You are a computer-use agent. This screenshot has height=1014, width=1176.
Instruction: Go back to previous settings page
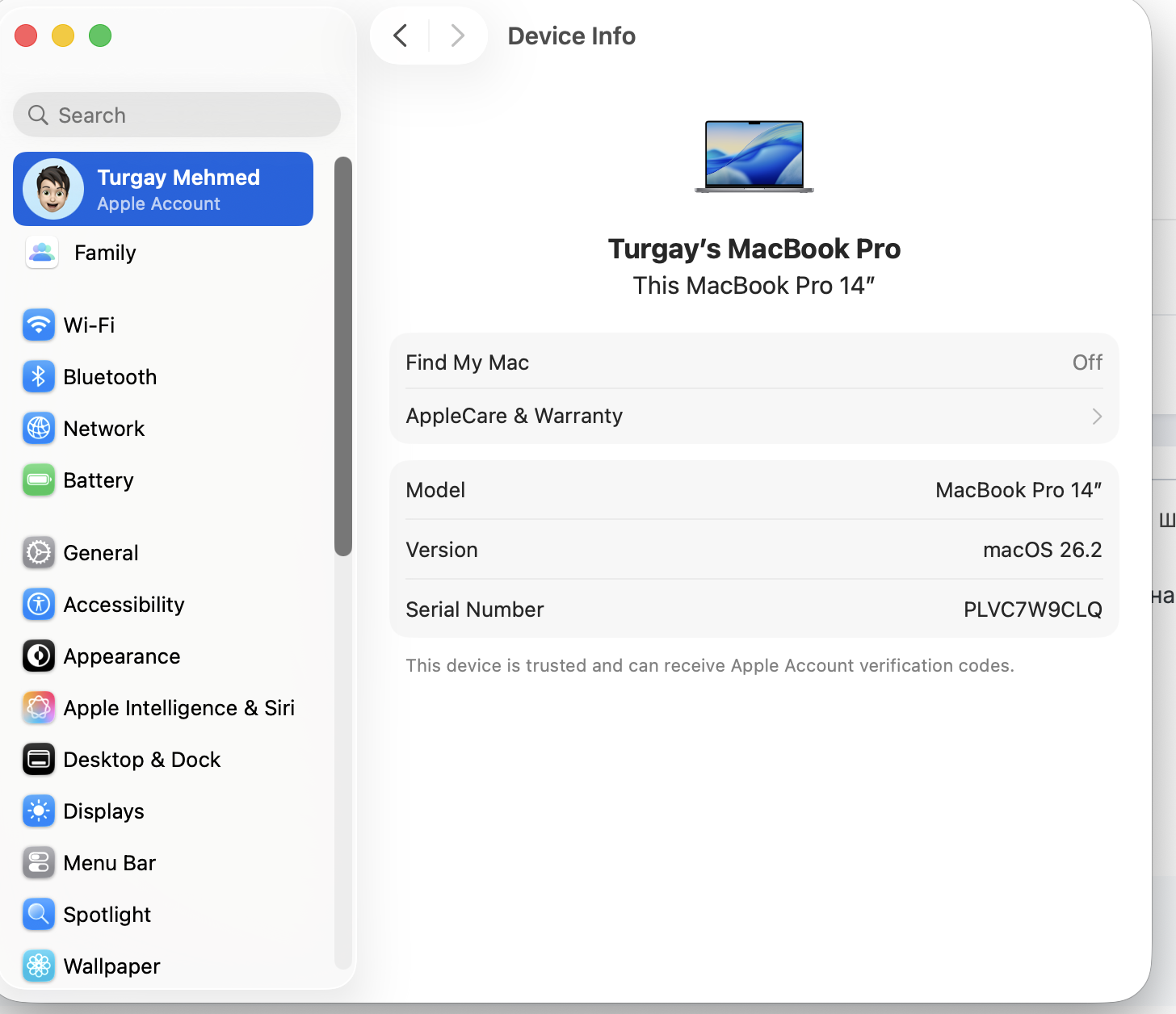pos(401,36)
